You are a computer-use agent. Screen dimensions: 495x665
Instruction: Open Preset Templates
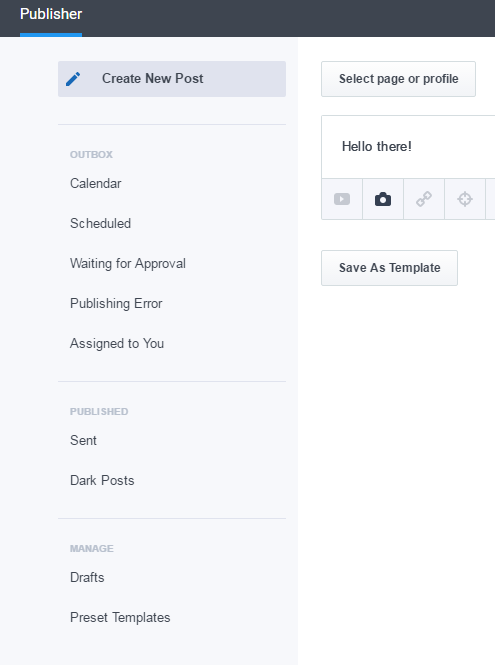tap(120, 618)
